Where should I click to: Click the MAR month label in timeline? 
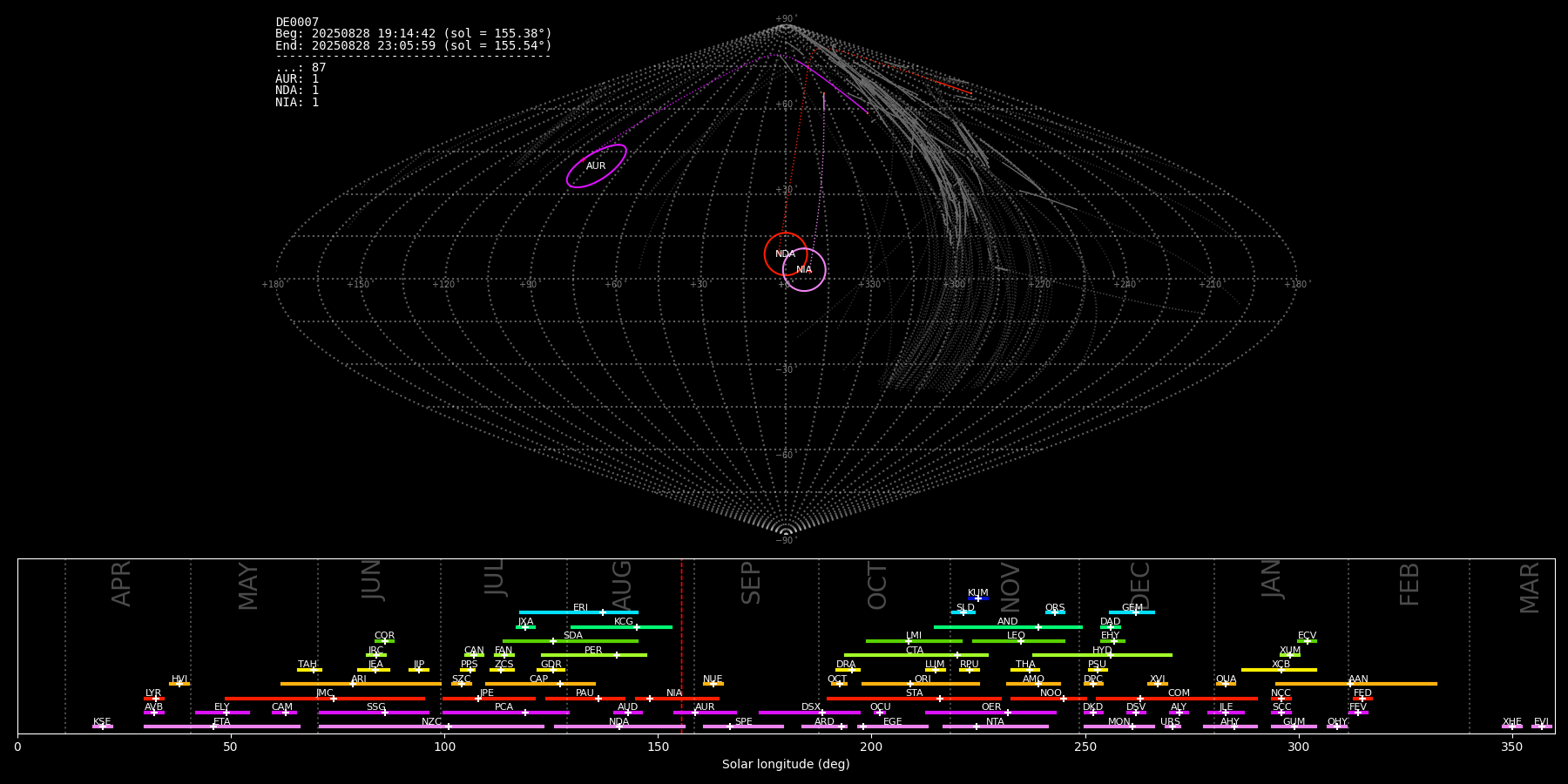[x=1530, y=587]
